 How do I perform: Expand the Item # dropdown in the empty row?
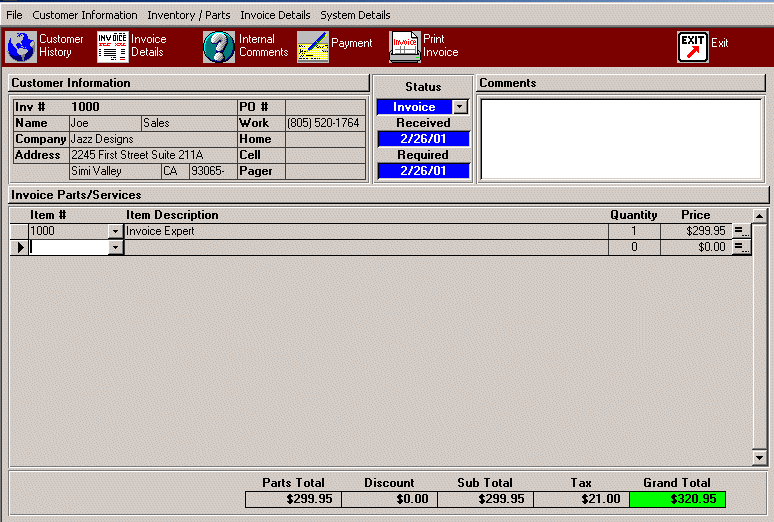pos(115,247)
